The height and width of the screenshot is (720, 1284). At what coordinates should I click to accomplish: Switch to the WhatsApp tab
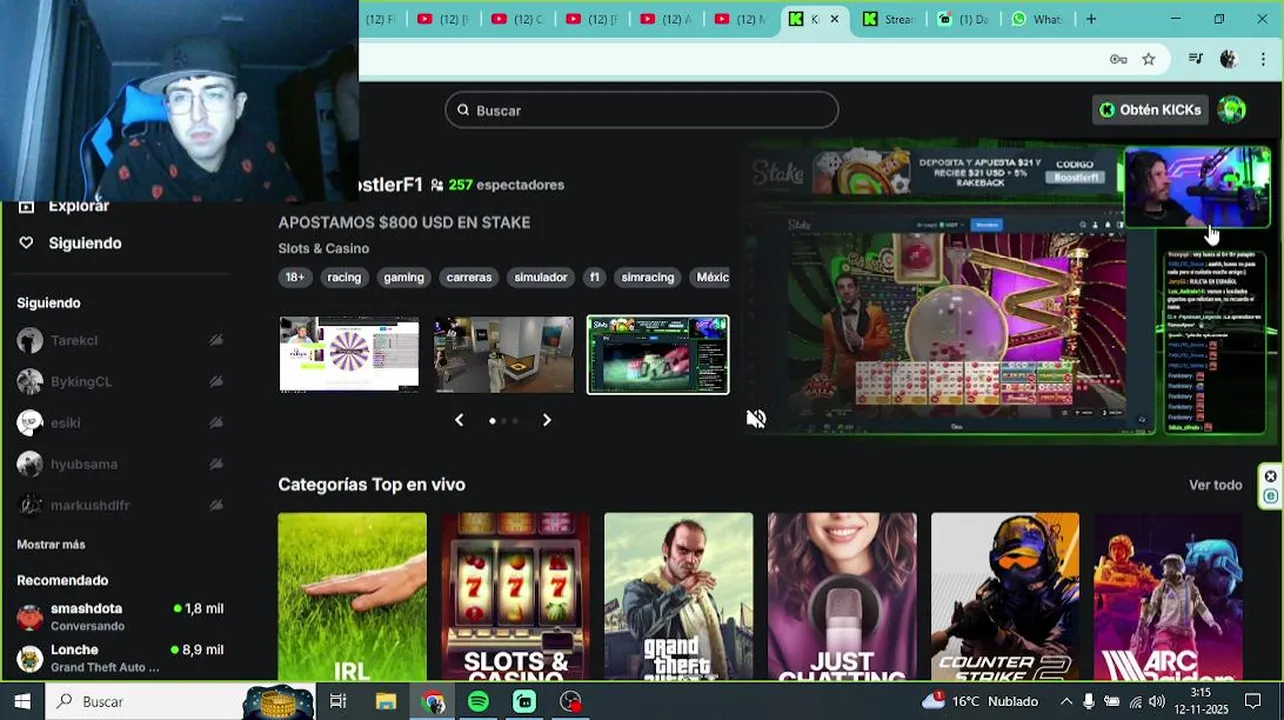click(x=1036, y=19)
